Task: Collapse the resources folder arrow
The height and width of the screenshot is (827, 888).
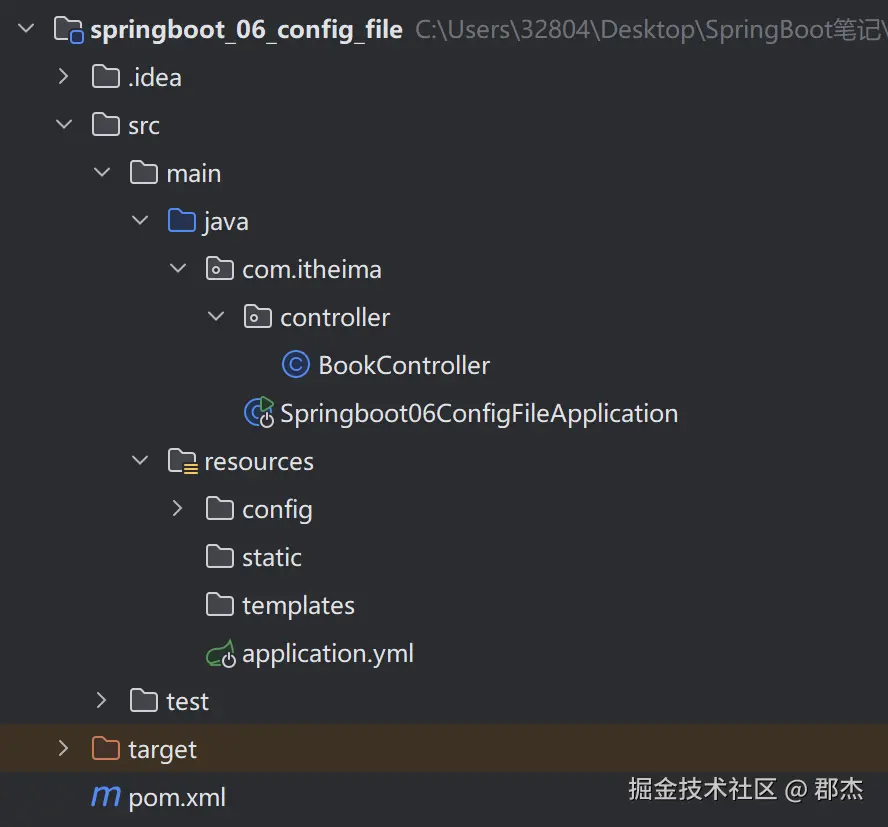Action: coord(140,461)
